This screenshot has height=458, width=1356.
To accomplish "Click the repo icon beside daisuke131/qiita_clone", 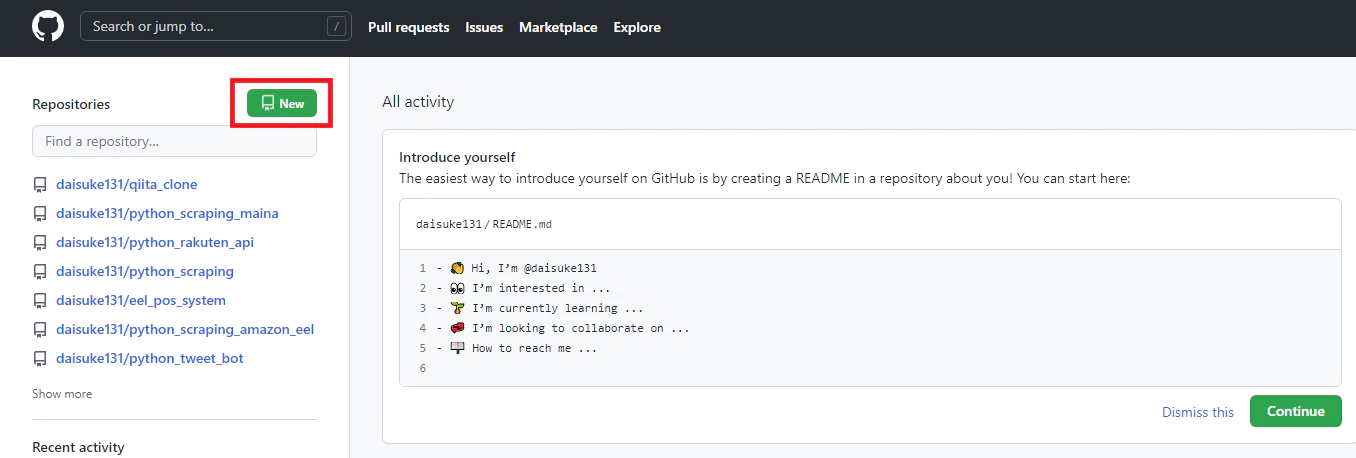I will click(40, 185).
